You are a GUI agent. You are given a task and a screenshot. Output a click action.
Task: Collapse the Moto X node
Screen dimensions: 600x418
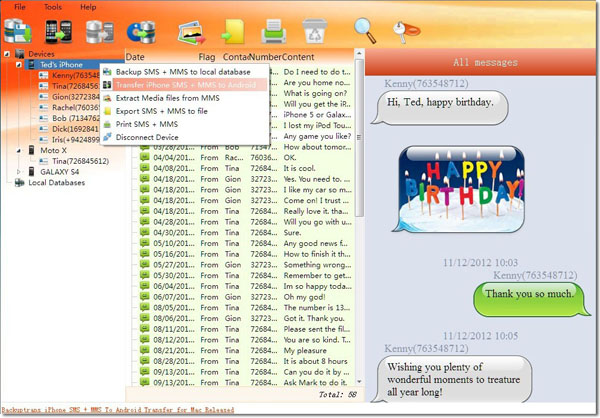pyautogui.click(x=19, y=150)
